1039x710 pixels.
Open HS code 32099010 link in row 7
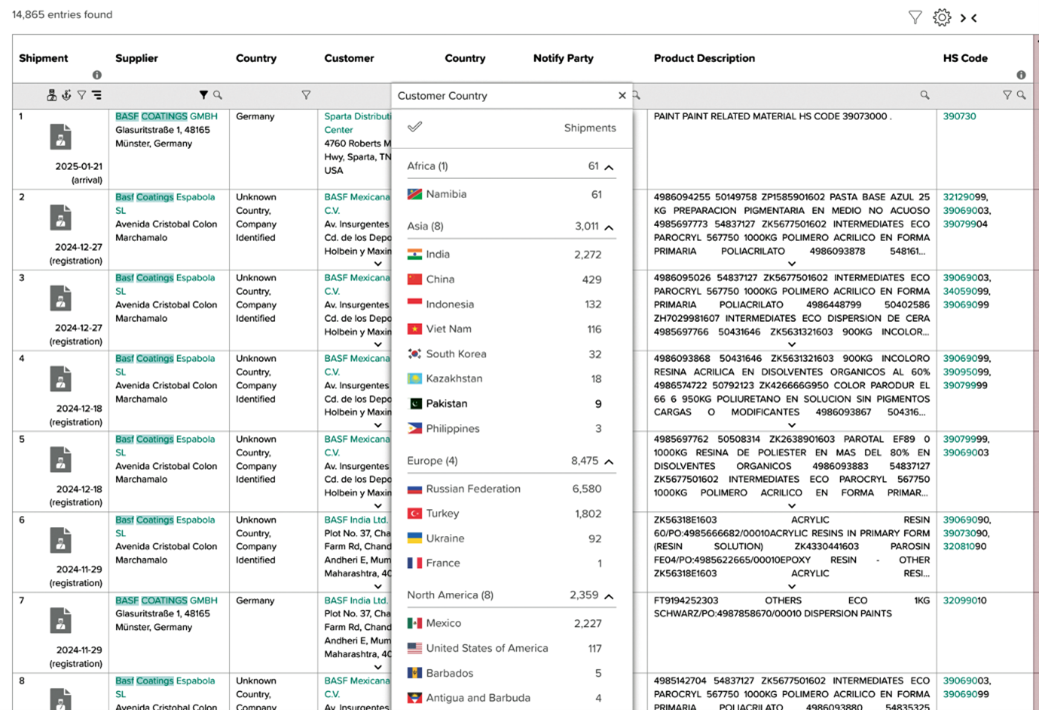(x=965, y=601)
